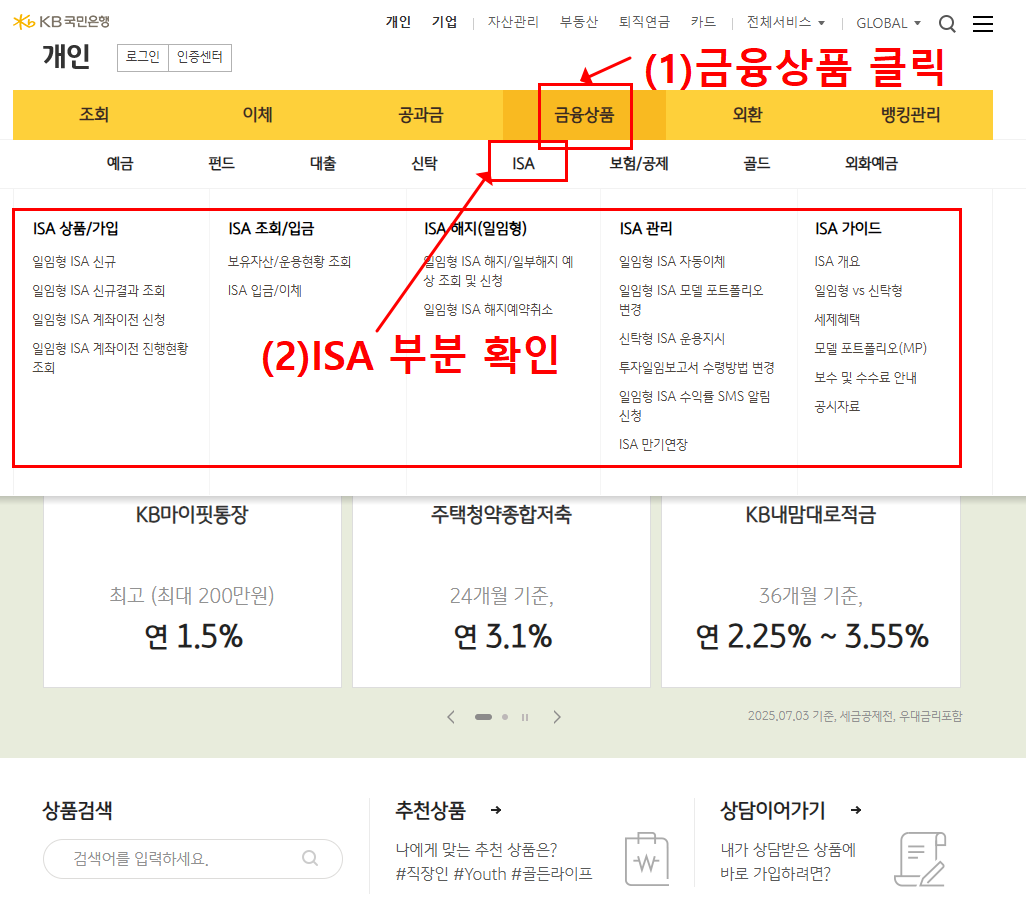Open 자산관리 in top nav

(x=513, y=22)
